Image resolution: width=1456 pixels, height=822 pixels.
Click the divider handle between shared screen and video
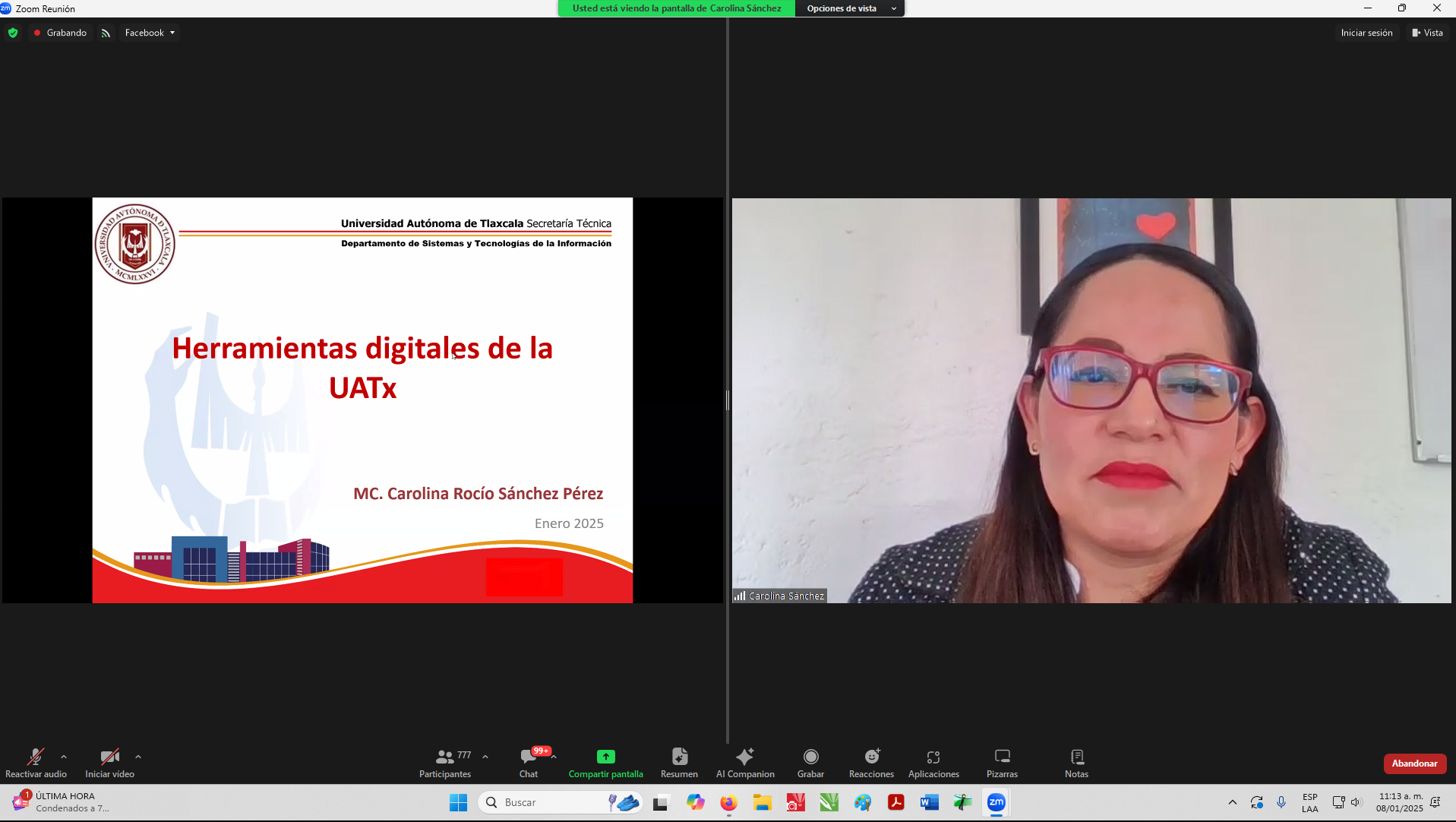pos(728,400)
